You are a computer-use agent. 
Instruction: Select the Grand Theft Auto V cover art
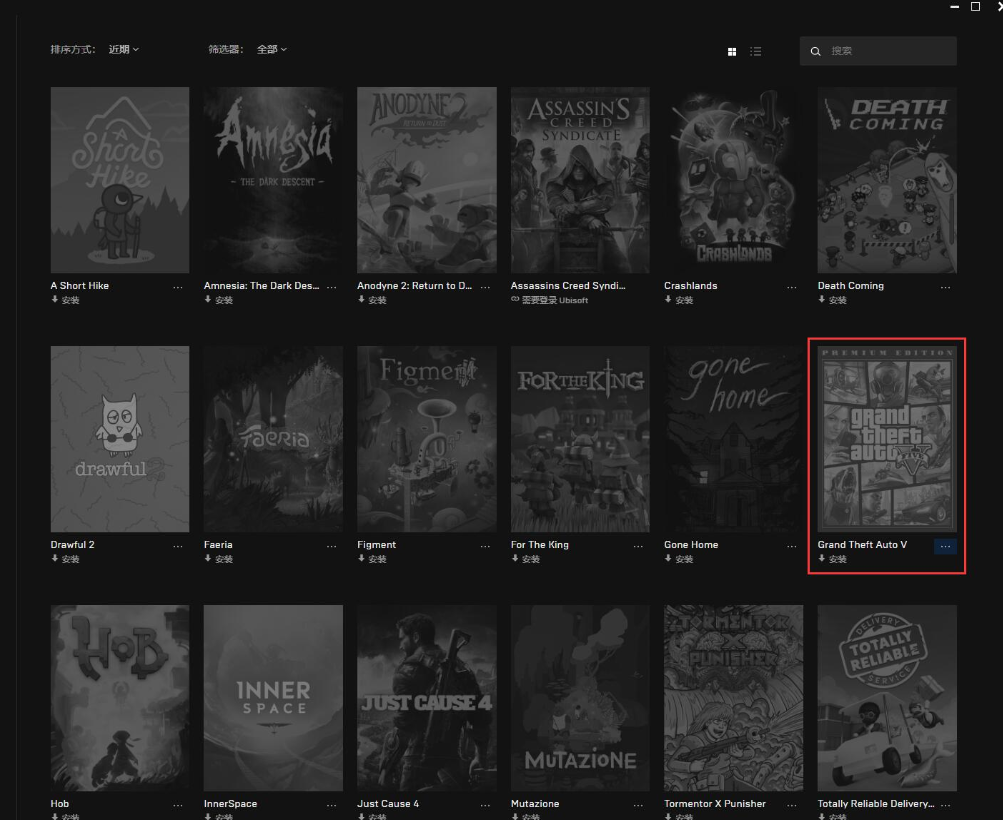click(887, 439)
